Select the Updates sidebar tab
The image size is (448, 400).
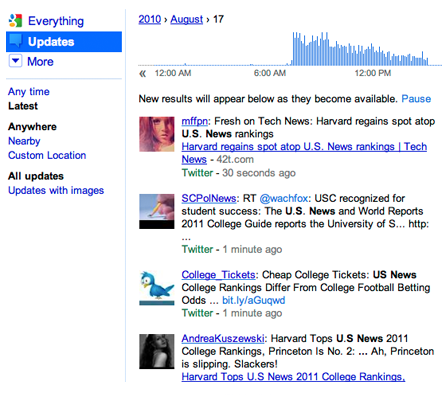(64, 42)
